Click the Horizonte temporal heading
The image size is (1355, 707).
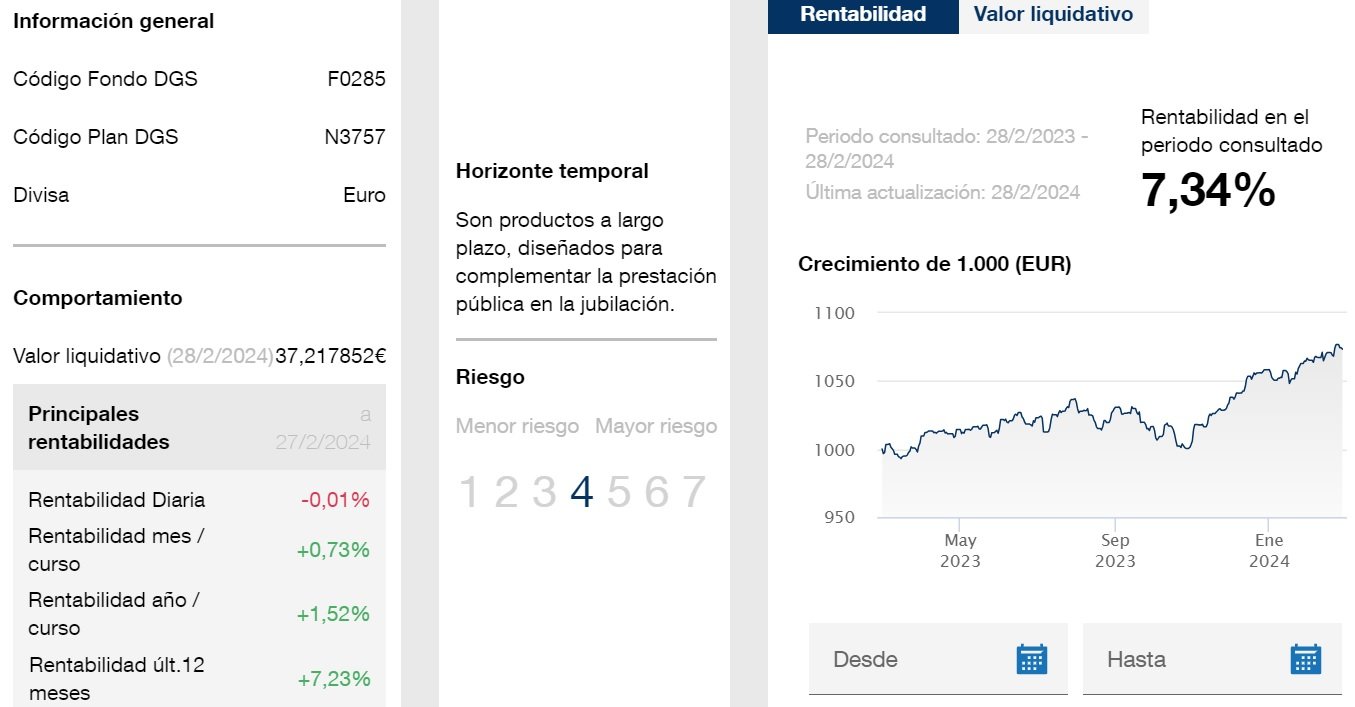click(552, 171)
